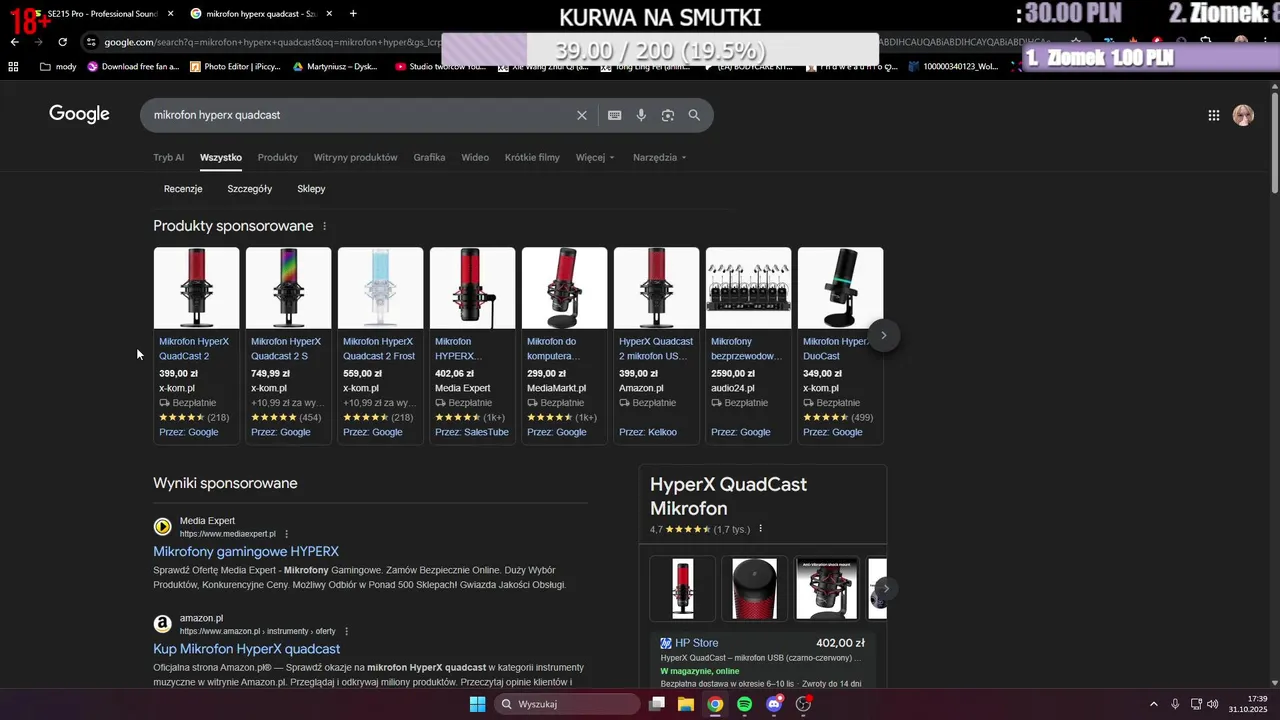Open 'Mikrofon HyperX QuadCast 2' product link
This screenshot has height=720, width=1280.
(194, 348)
